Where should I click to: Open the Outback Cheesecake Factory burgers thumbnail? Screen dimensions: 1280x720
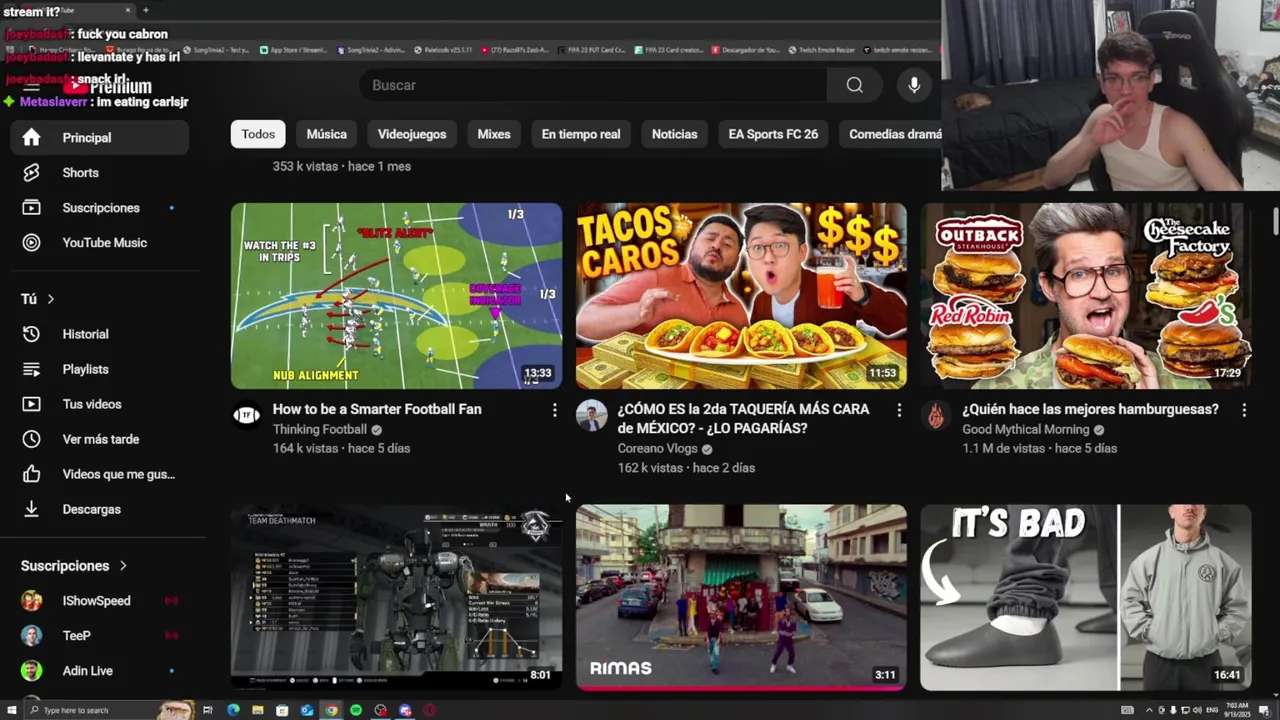pos(1086,296)
